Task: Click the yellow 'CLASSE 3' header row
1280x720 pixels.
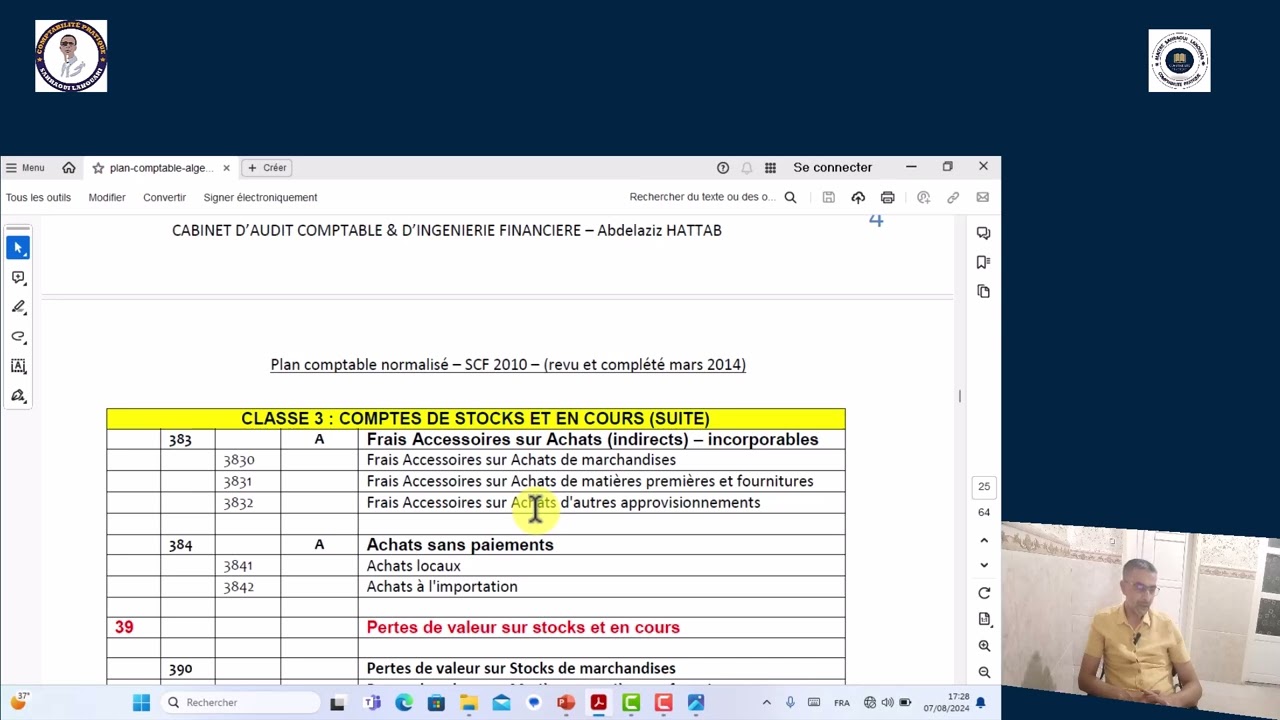Action: [x=476, y=418]
